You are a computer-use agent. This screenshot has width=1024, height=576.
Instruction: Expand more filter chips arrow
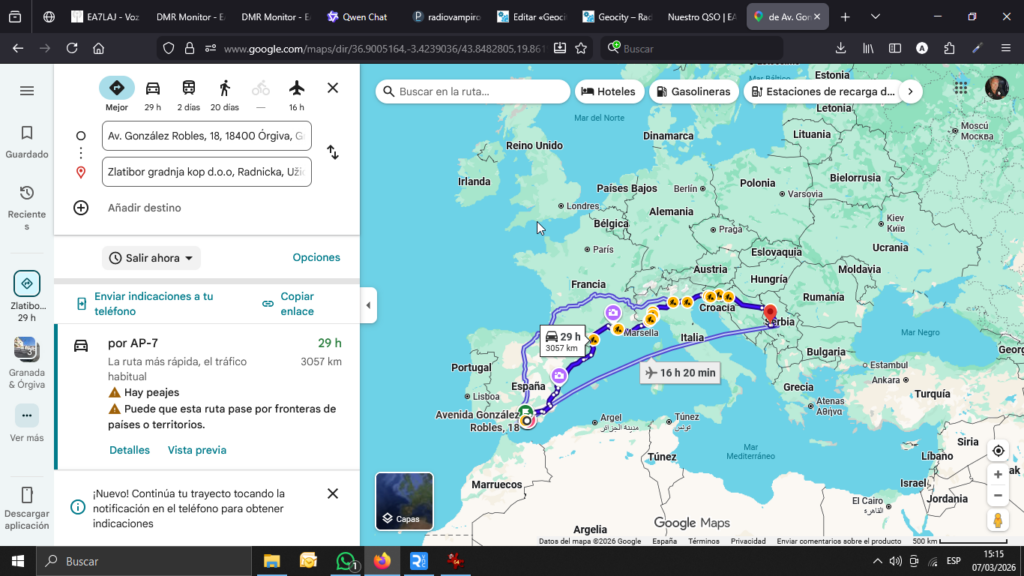909,91
